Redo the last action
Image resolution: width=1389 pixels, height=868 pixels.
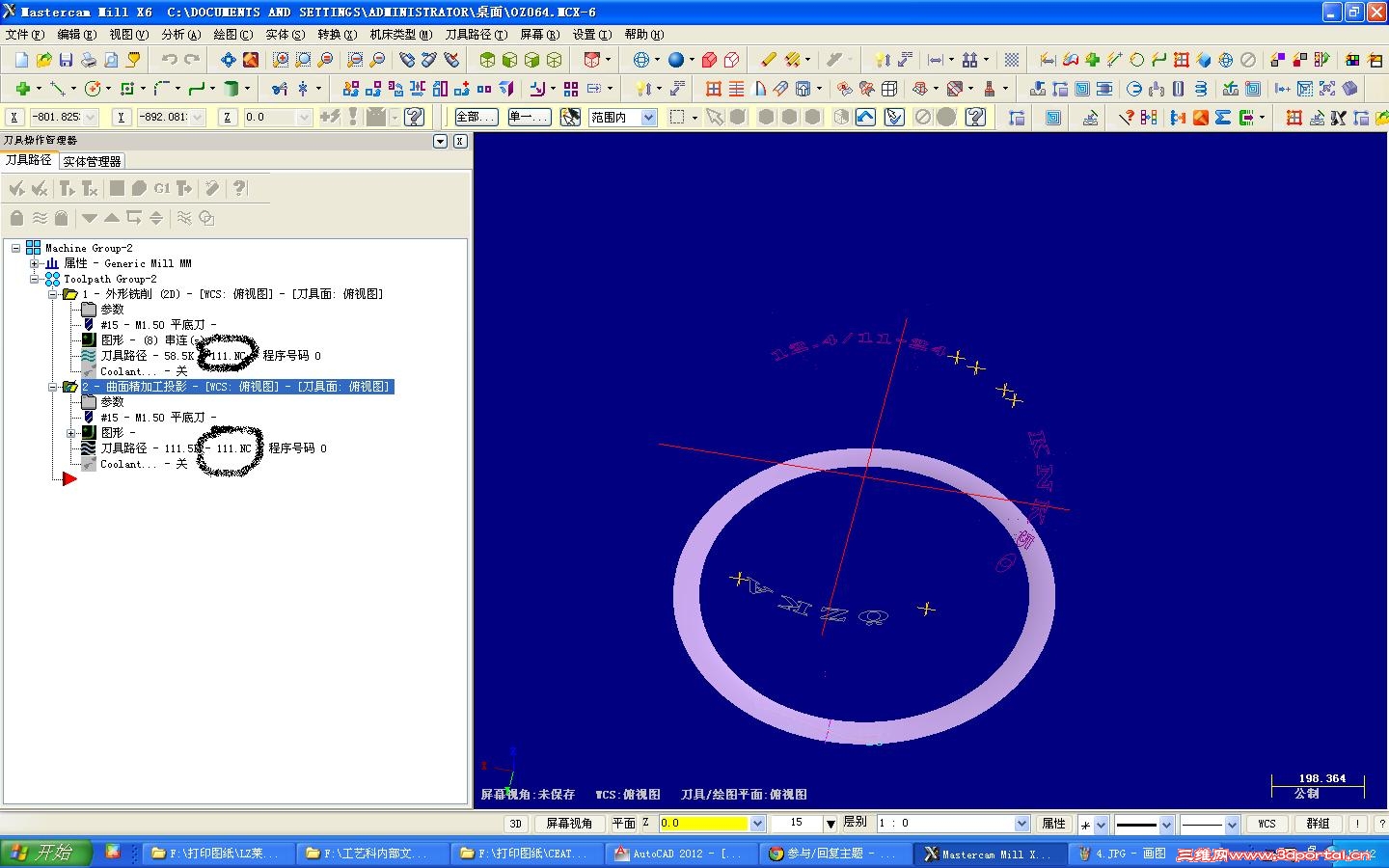point(191,60)
